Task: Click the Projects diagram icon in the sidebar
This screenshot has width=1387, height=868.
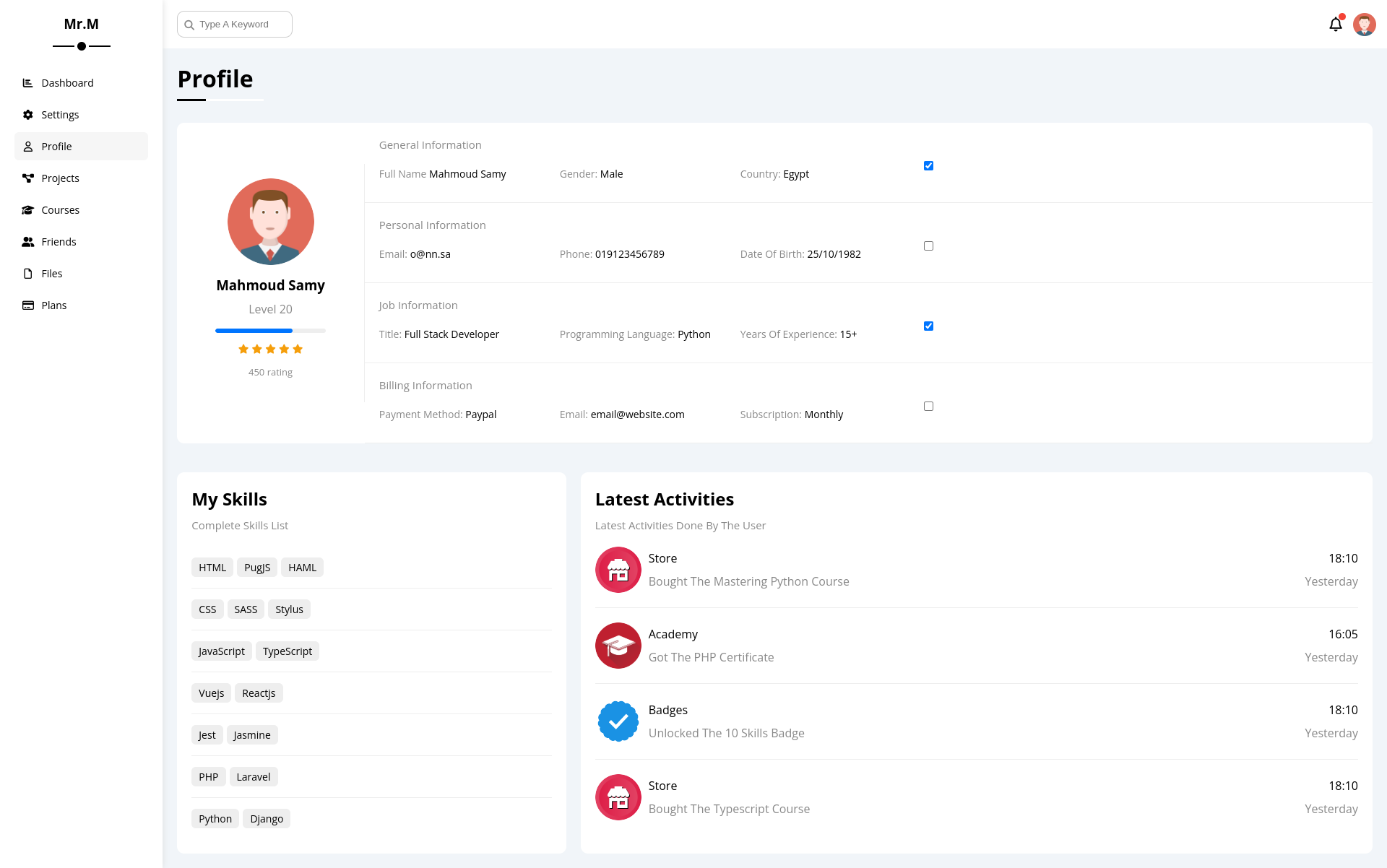Action: point(27,178)
